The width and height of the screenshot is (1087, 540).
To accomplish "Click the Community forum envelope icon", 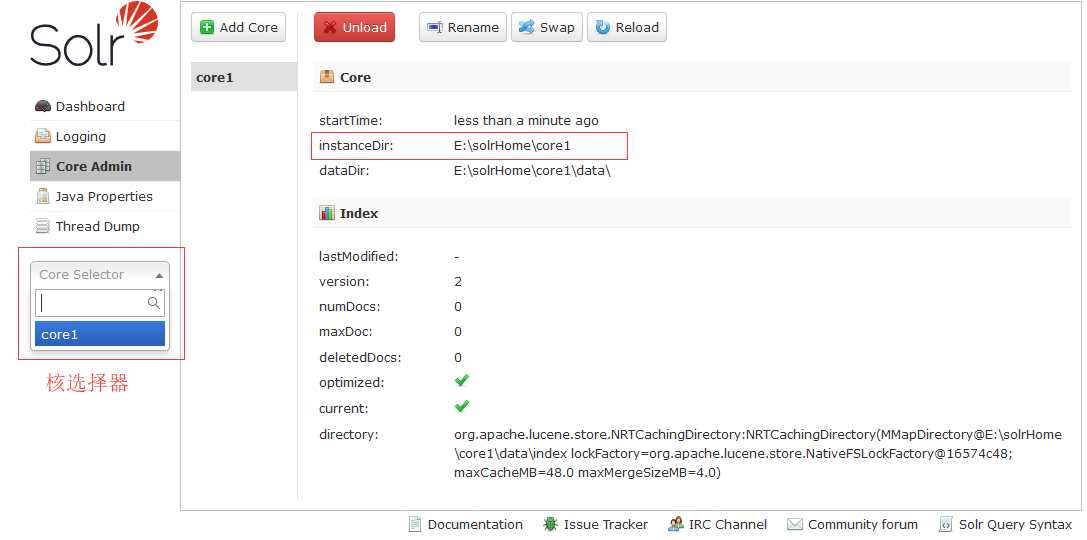I will (795, 524).
